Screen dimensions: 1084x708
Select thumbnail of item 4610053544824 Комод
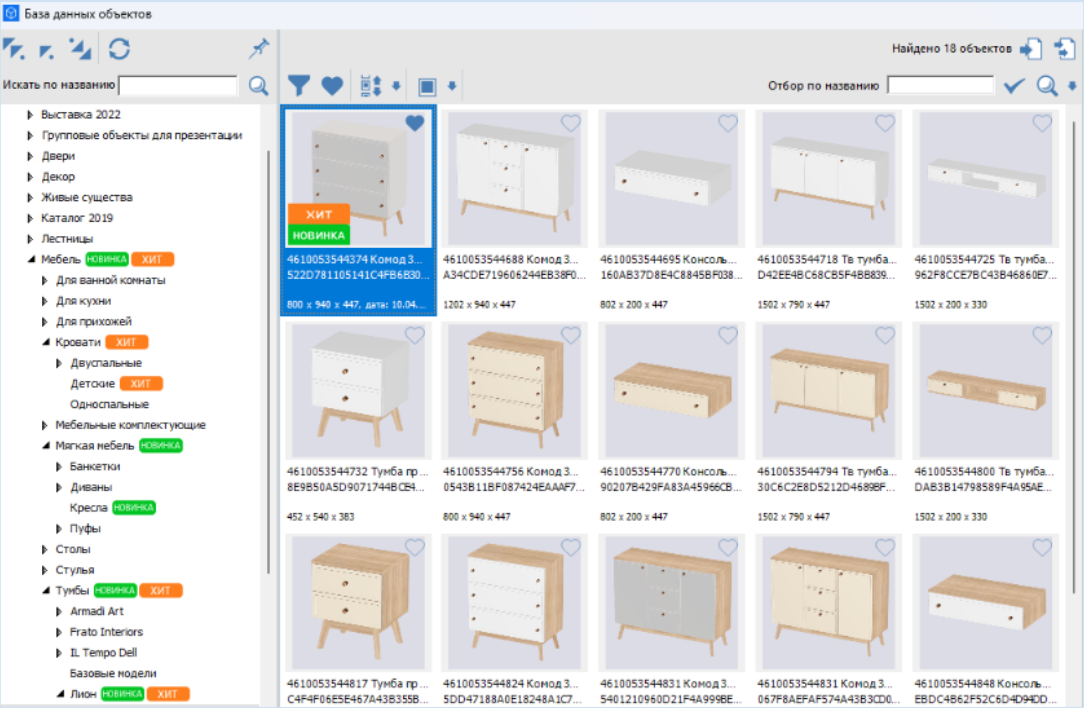tap(515, 603)
